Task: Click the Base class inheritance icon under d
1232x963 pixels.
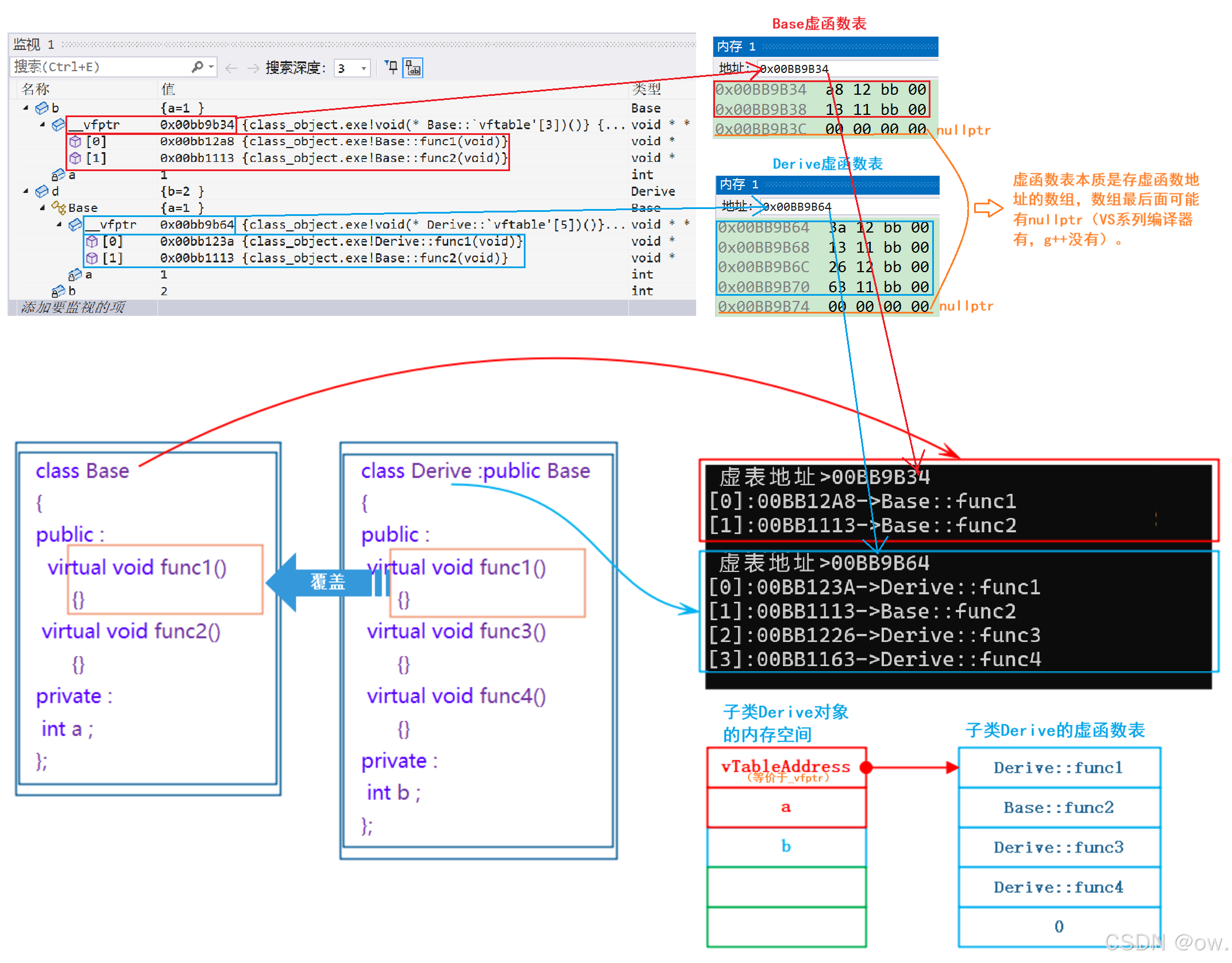Action: click(59, 207)
